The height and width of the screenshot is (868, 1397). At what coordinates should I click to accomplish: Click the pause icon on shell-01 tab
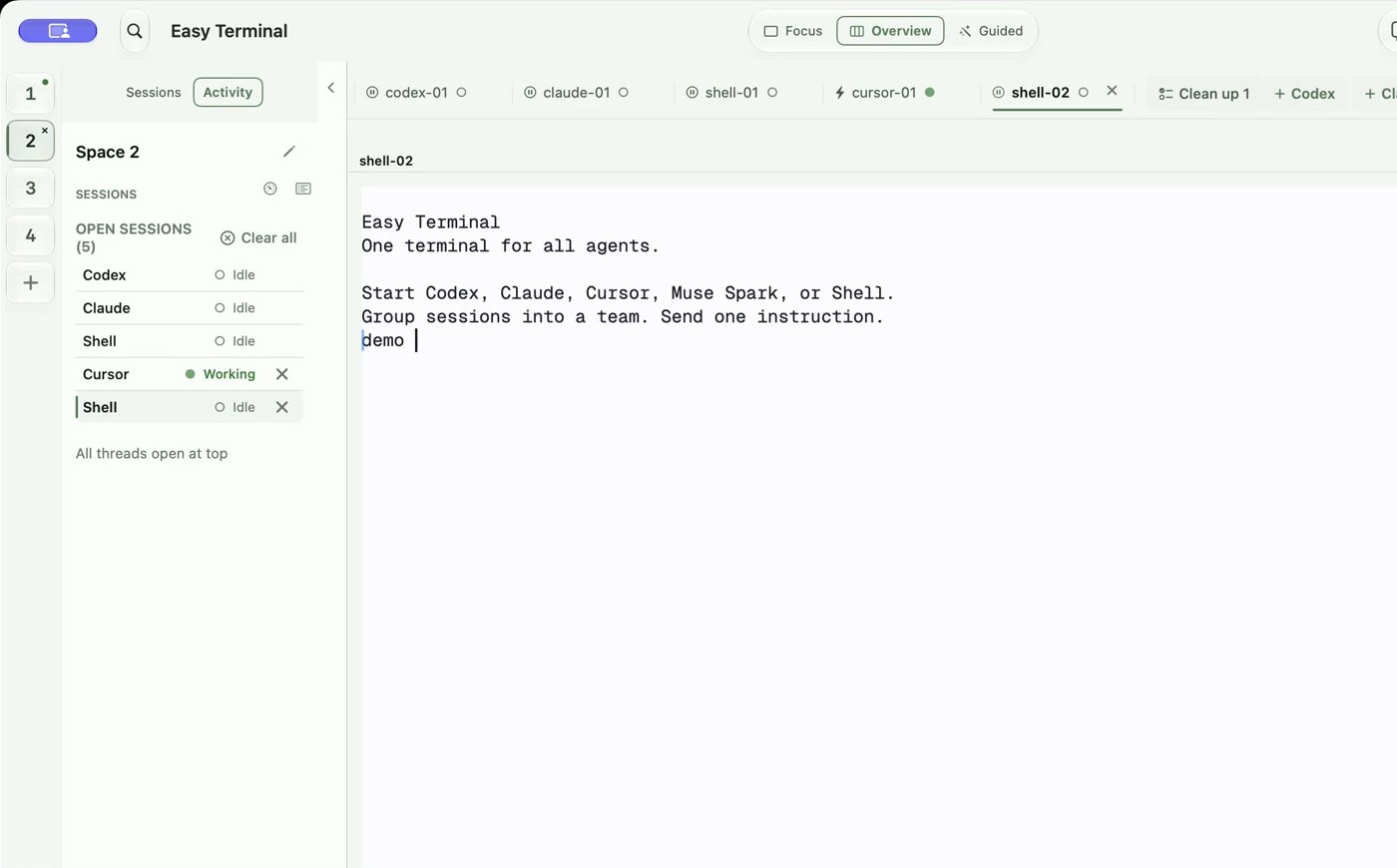[x=692, y=92]
